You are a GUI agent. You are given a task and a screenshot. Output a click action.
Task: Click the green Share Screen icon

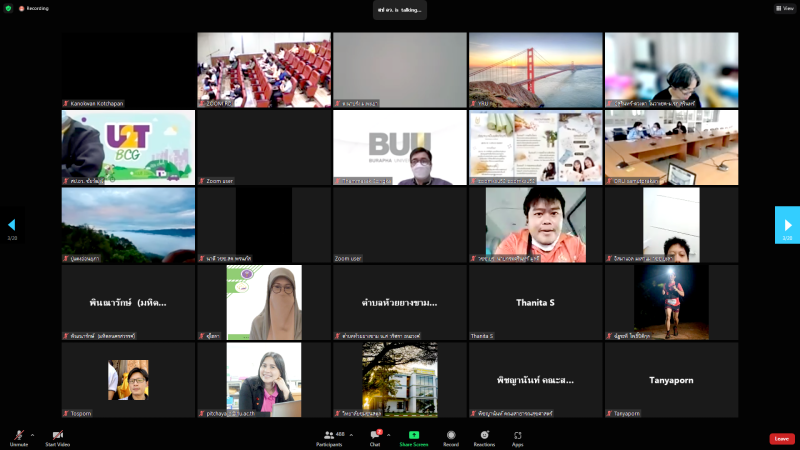(414, 436)
